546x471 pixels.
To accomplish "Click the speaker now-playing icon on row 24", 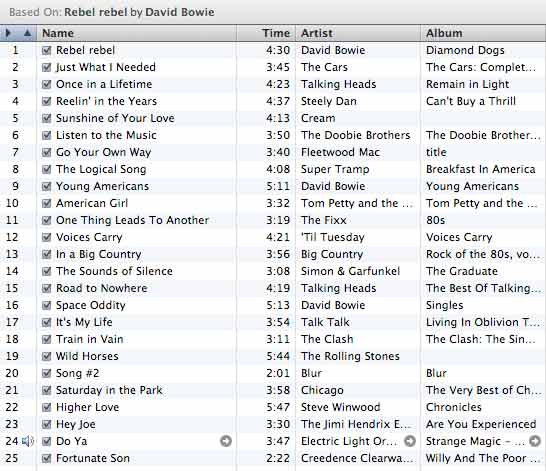I will [x=28, y=441].
